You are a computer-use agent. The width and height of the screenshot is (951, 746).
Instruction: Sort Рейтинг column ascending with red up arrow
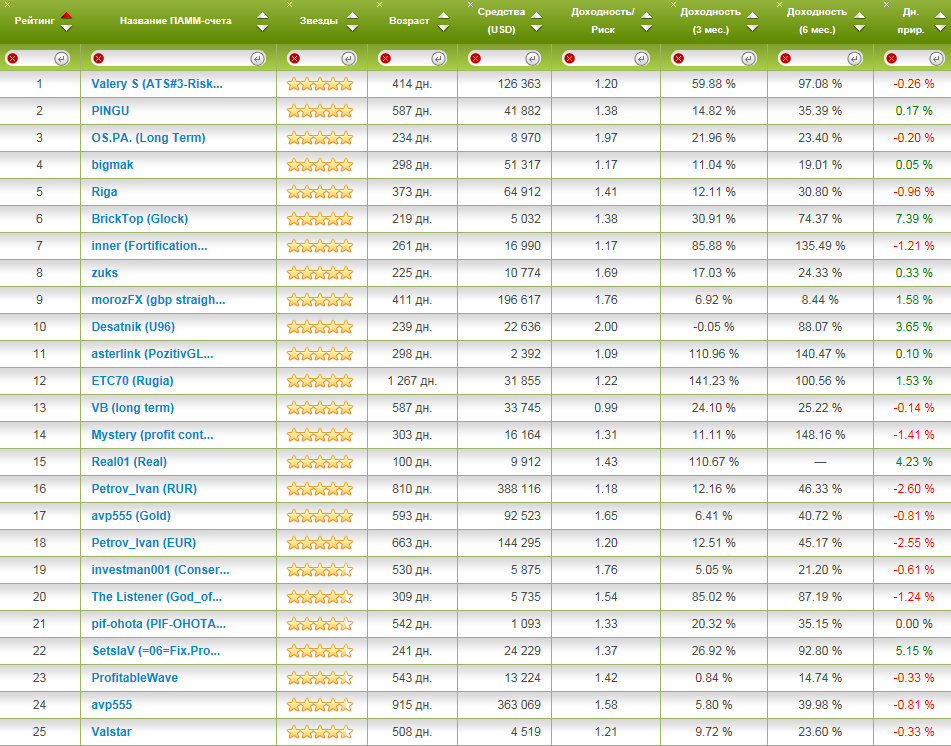point(67,16)
